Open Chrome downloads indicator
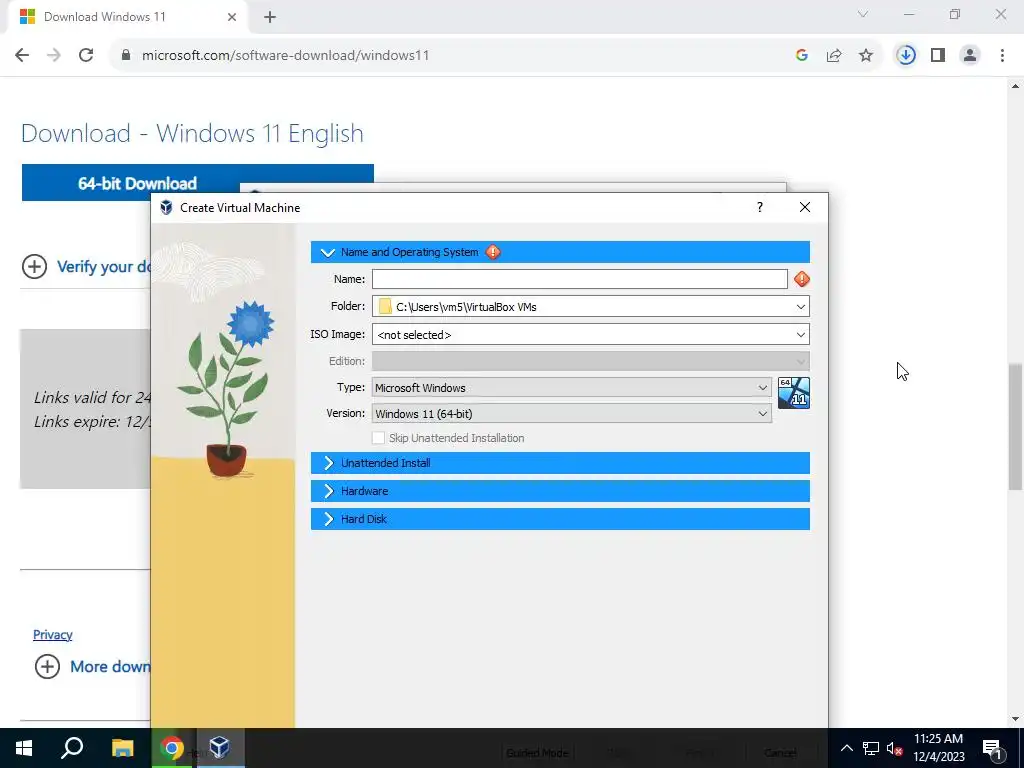Image resolution: width=1024 pixels, height=768 pixels. [906, 56]
